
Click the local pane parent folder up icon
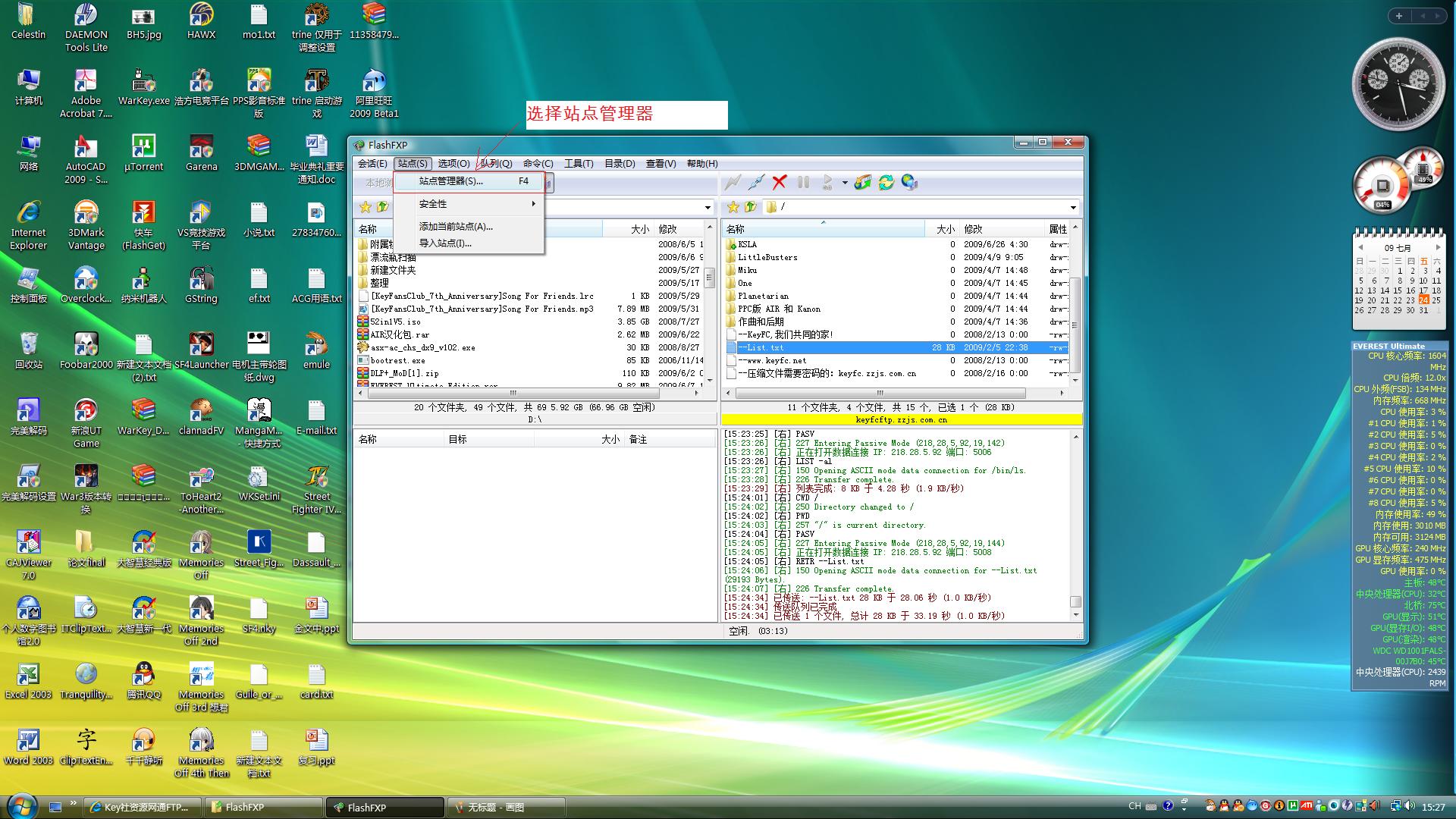pyautogui.click(x=383, y=207)
